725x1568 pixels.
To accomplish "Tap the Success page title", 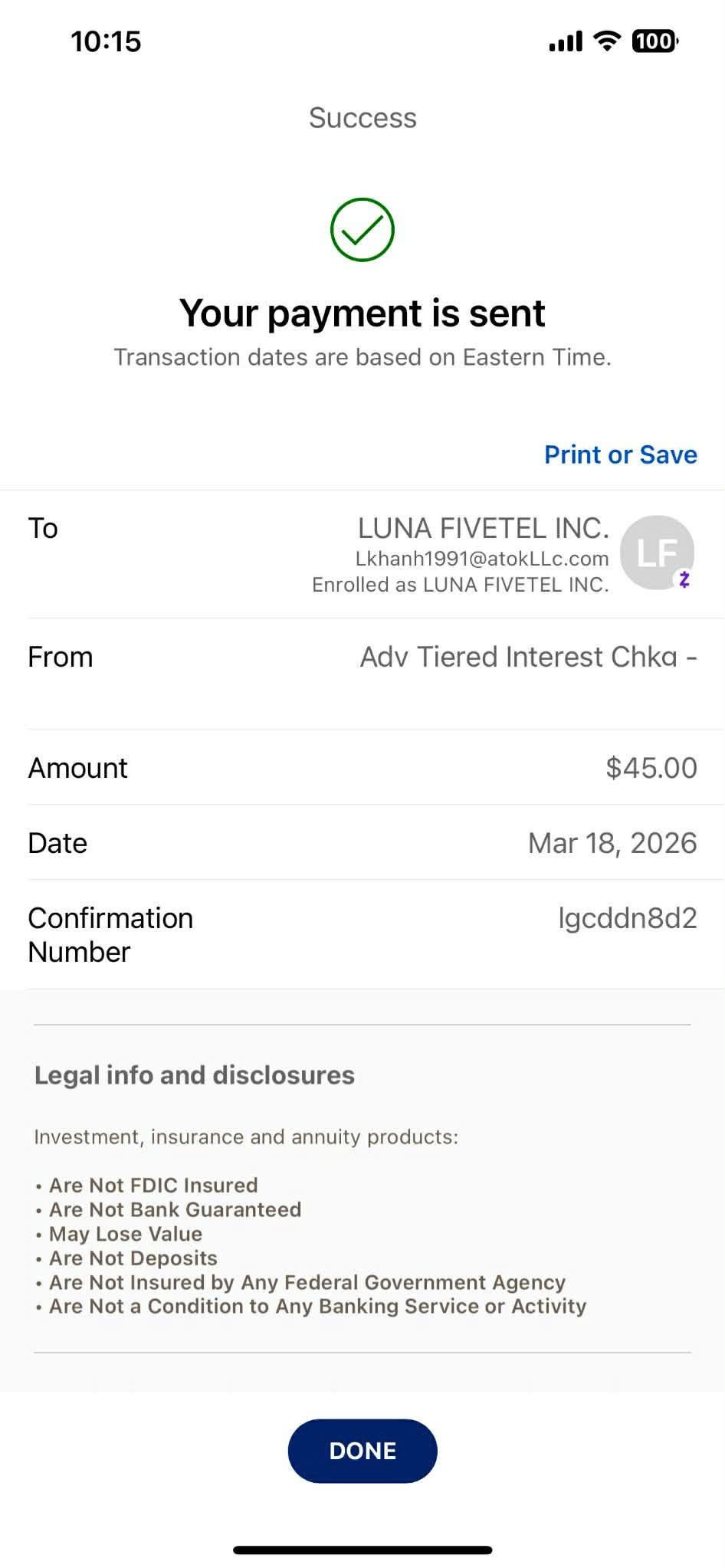I will coord(362,118).
